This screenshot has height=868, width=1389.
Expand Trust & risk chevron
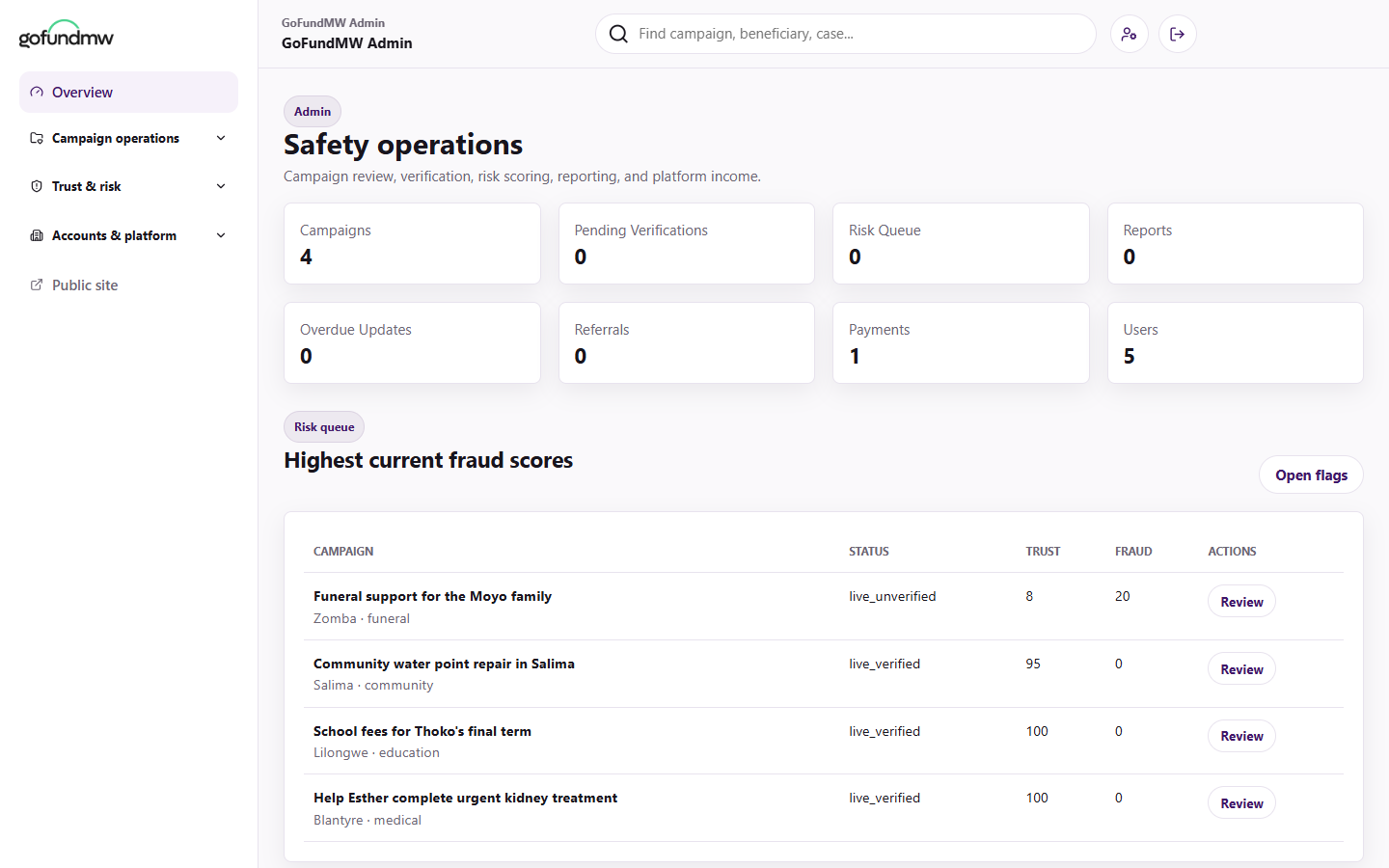pos(221,186)
